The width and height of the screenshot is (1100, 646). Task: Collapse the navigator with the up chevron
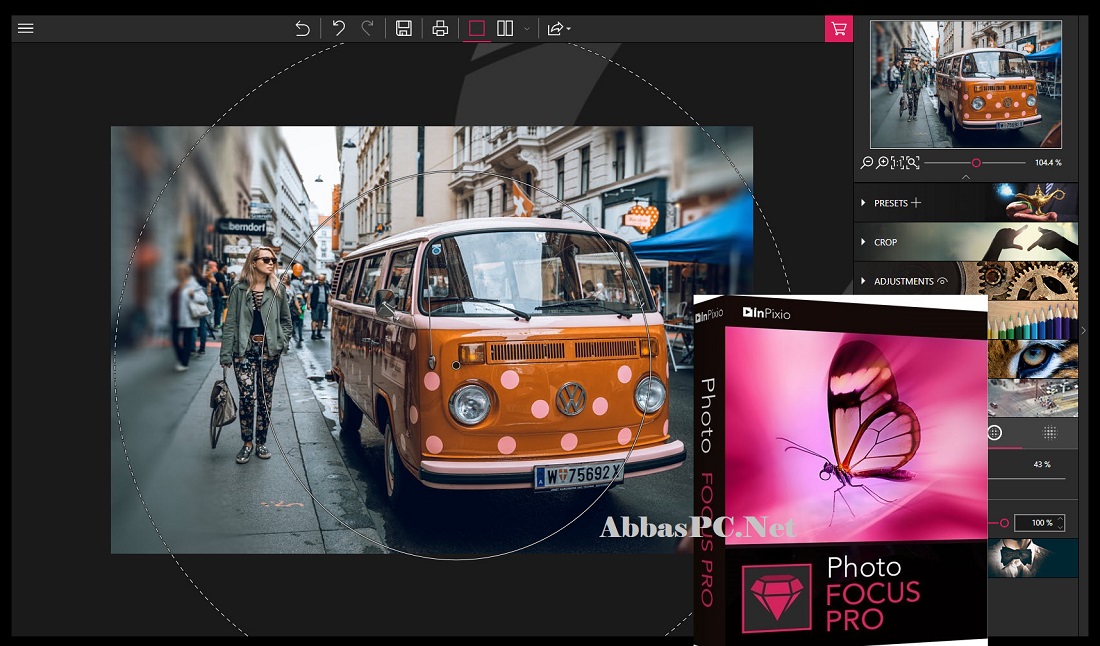click(965, 177)
